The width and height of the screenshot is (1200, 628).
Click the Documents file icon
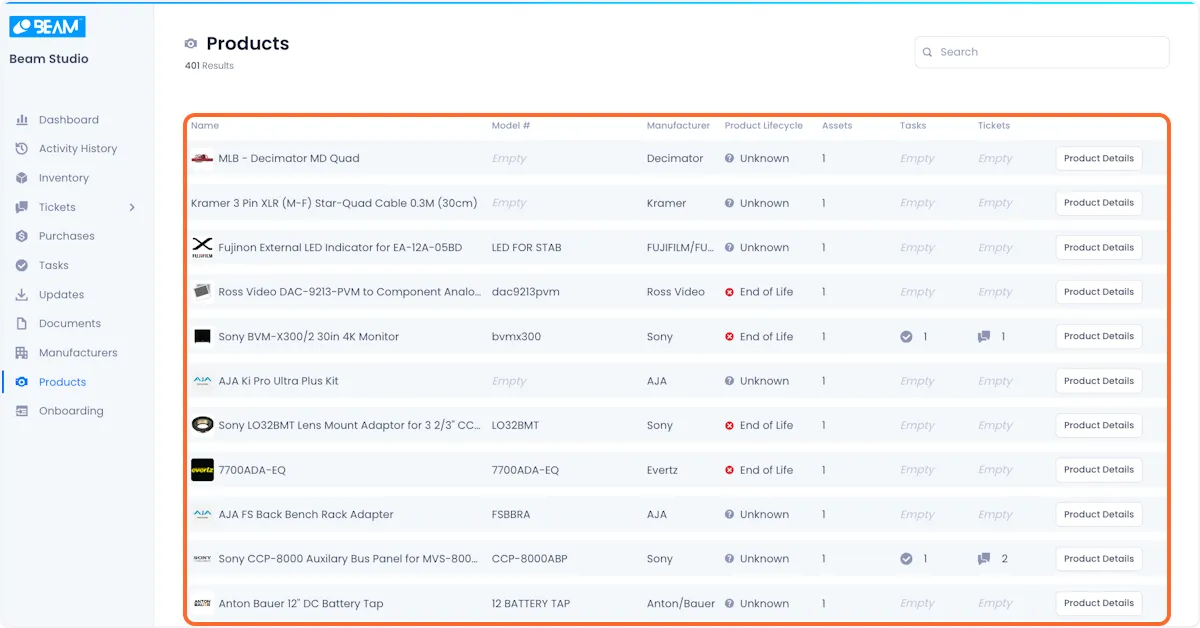pos(22,324)
